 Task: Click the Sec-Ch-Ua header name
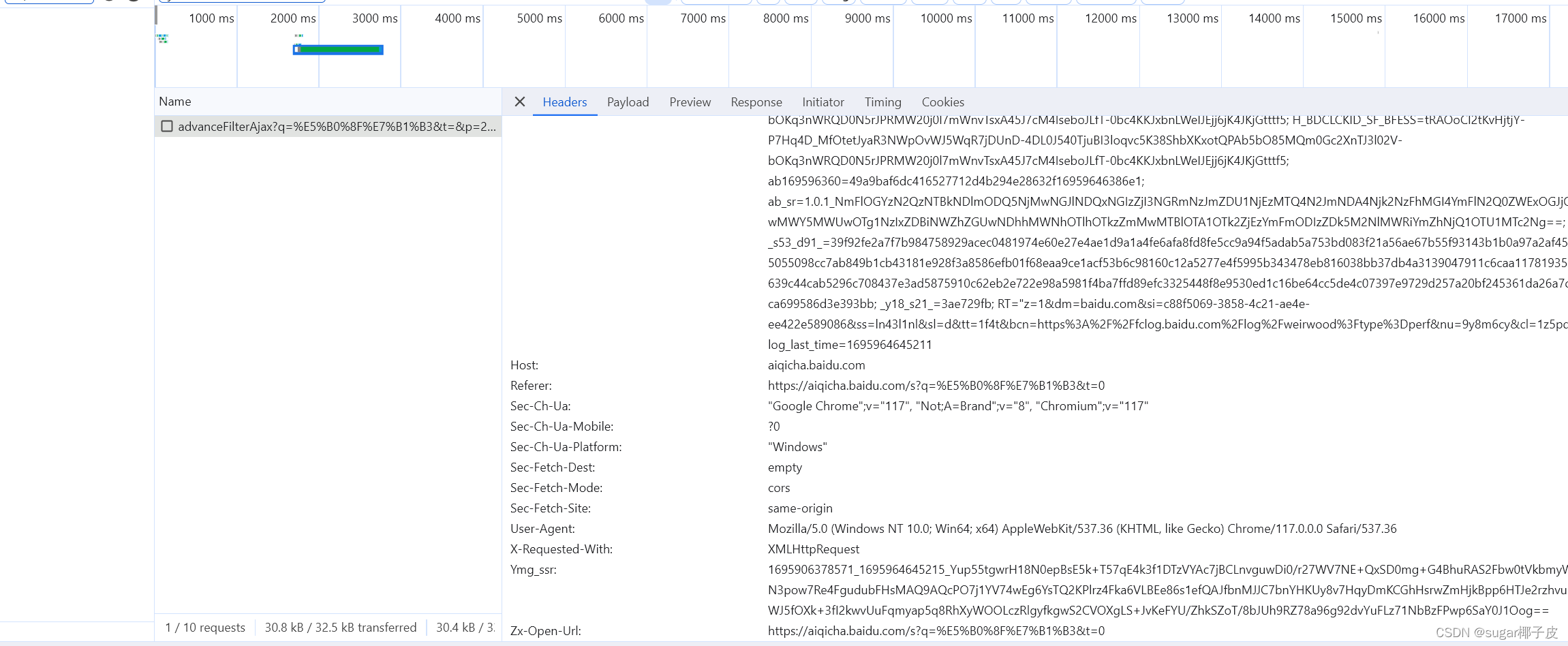(540, 406)
